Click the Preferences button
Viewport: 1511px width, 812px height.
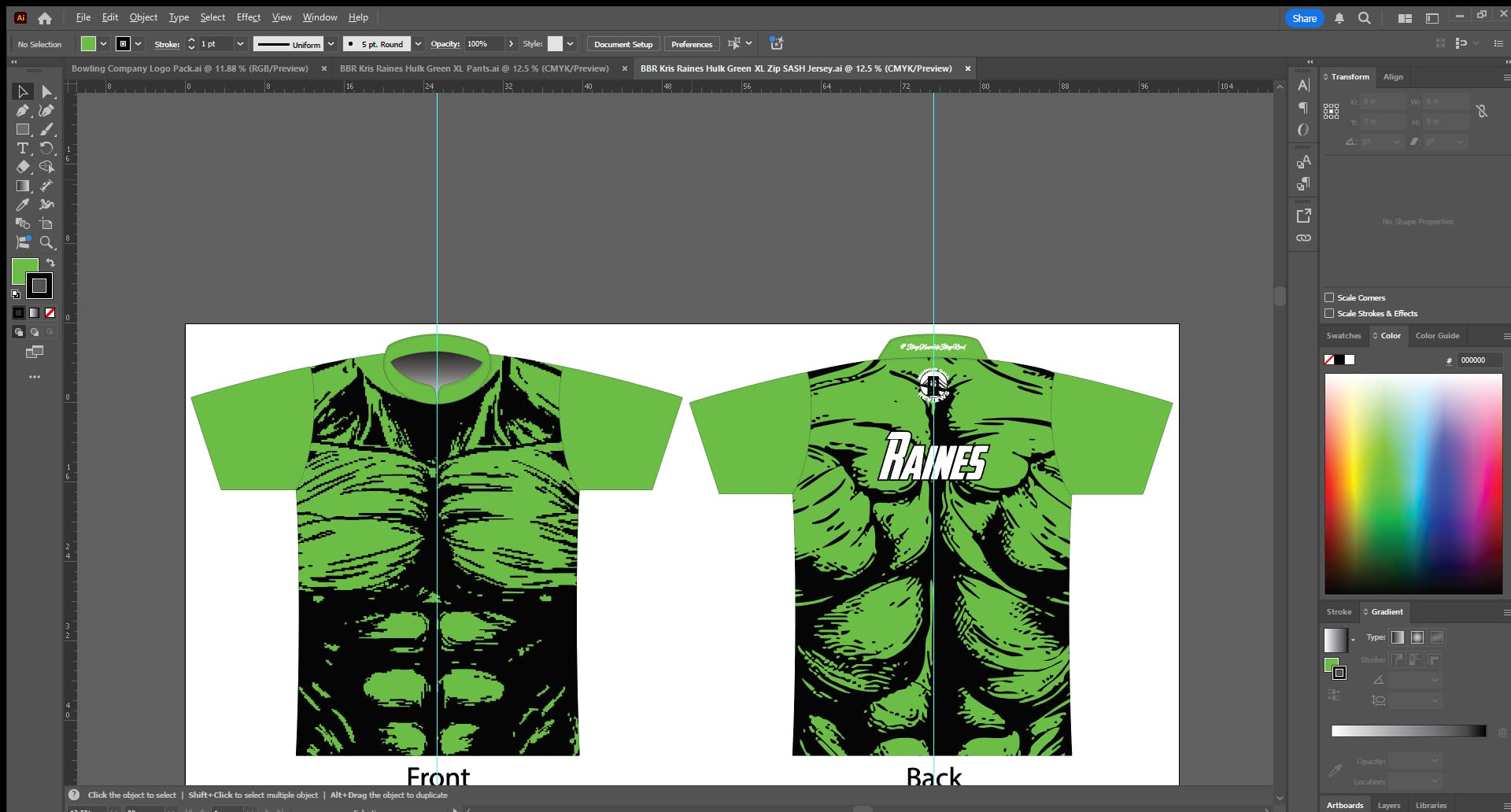pyautogui.click(x=692, y=44)
